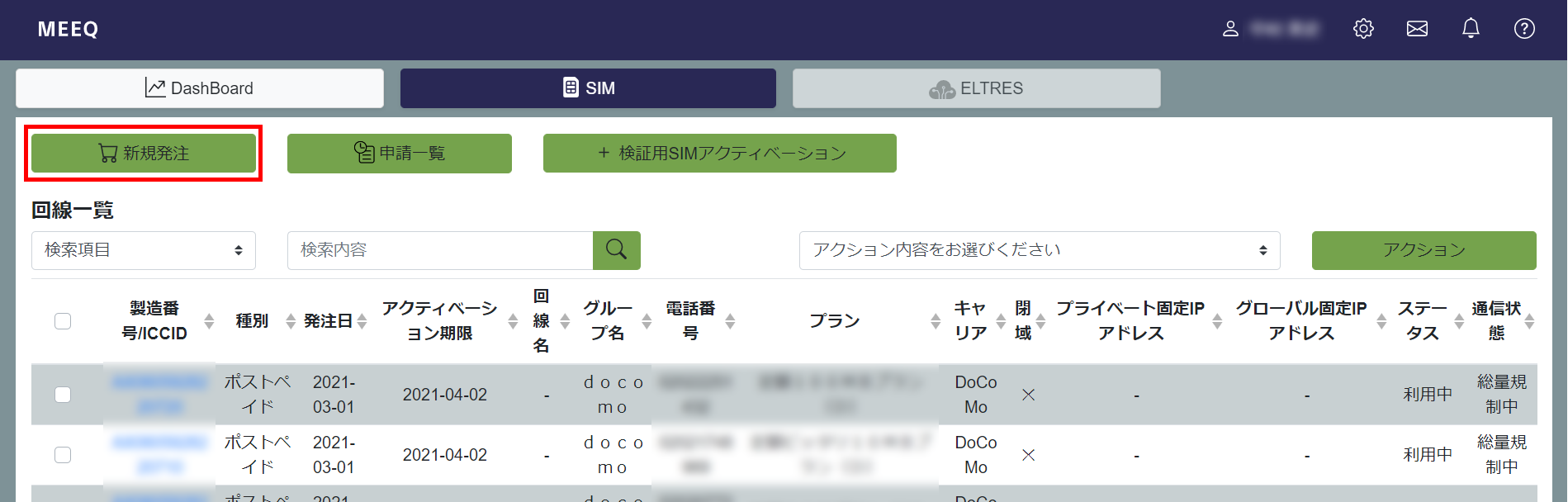Click the magnifier search icon button

(x=617, y=250)
